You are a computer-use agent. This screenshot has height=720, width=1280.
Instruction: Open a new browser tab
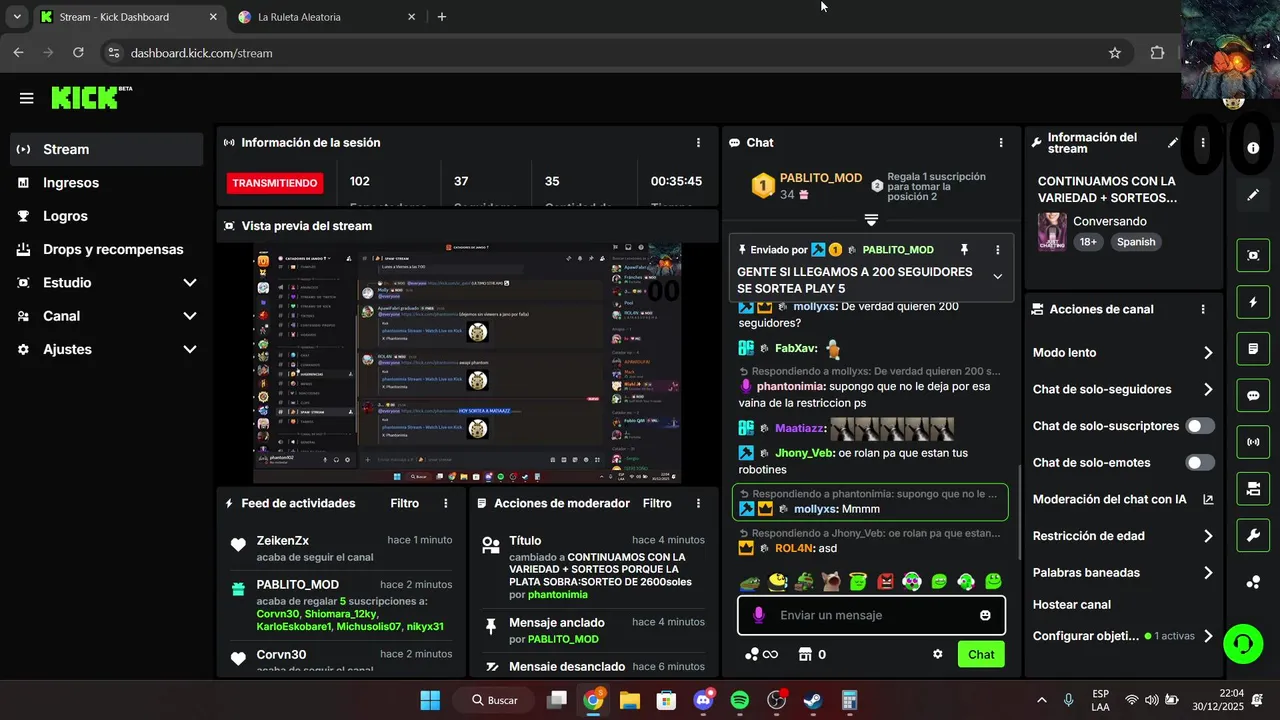pos(442,17)
